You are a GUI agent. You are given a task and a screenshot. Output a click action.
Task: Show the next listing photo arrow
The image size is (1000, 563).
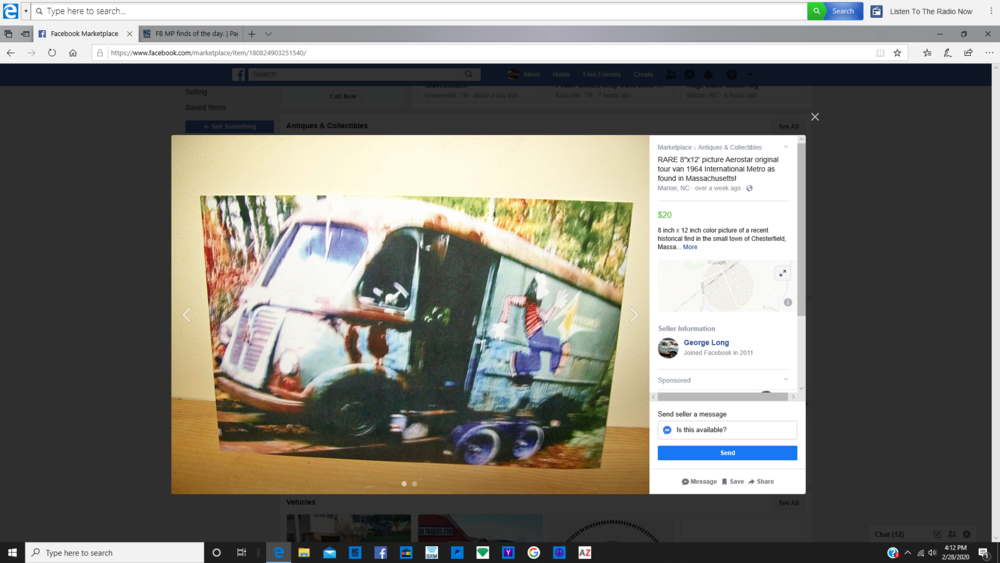point(633,314)
